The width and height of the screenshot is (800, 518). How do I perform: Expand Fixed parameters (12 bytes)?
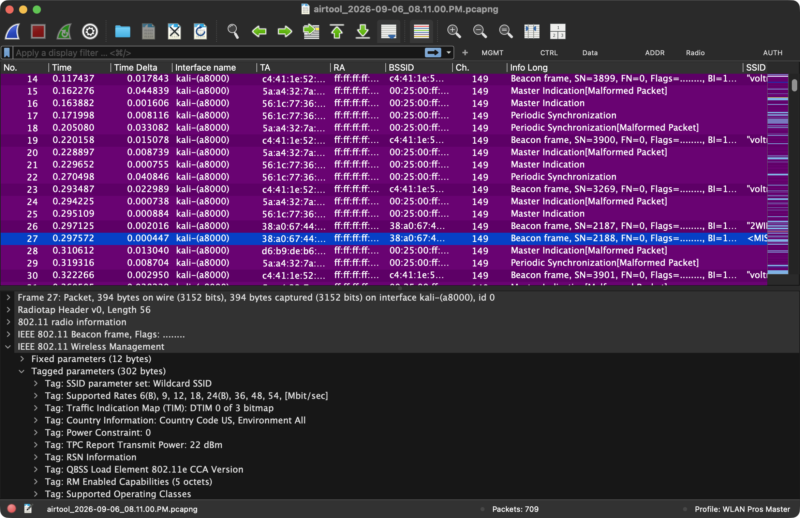(x=22, y=359)
